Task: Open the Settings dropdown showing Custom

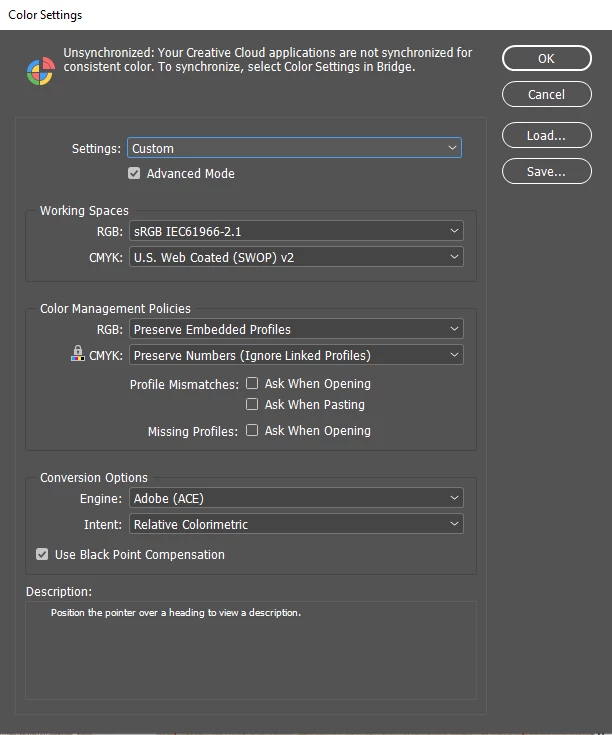Action: (294, 148)
